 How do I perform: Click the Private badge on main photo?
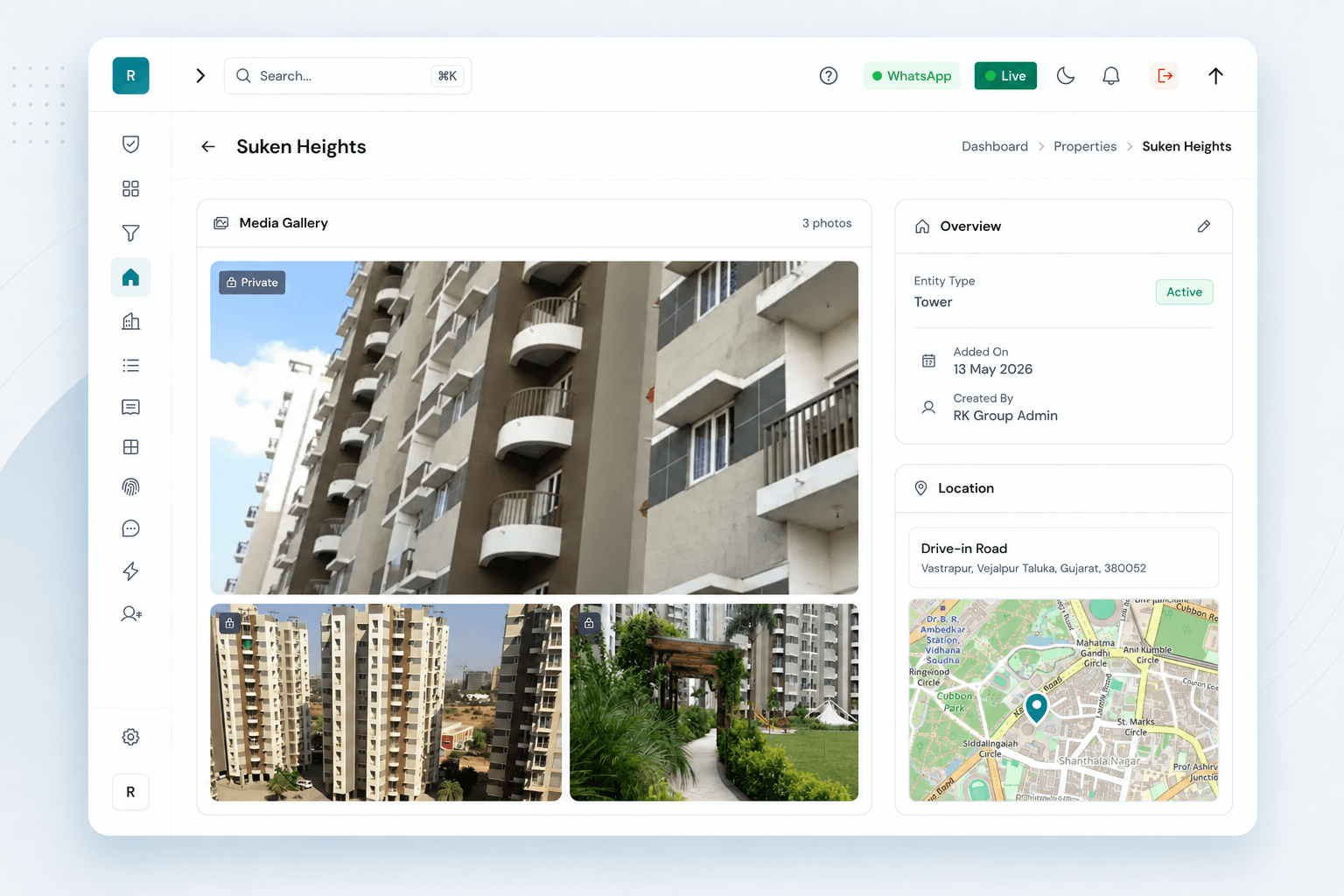[x=252, y=283]
